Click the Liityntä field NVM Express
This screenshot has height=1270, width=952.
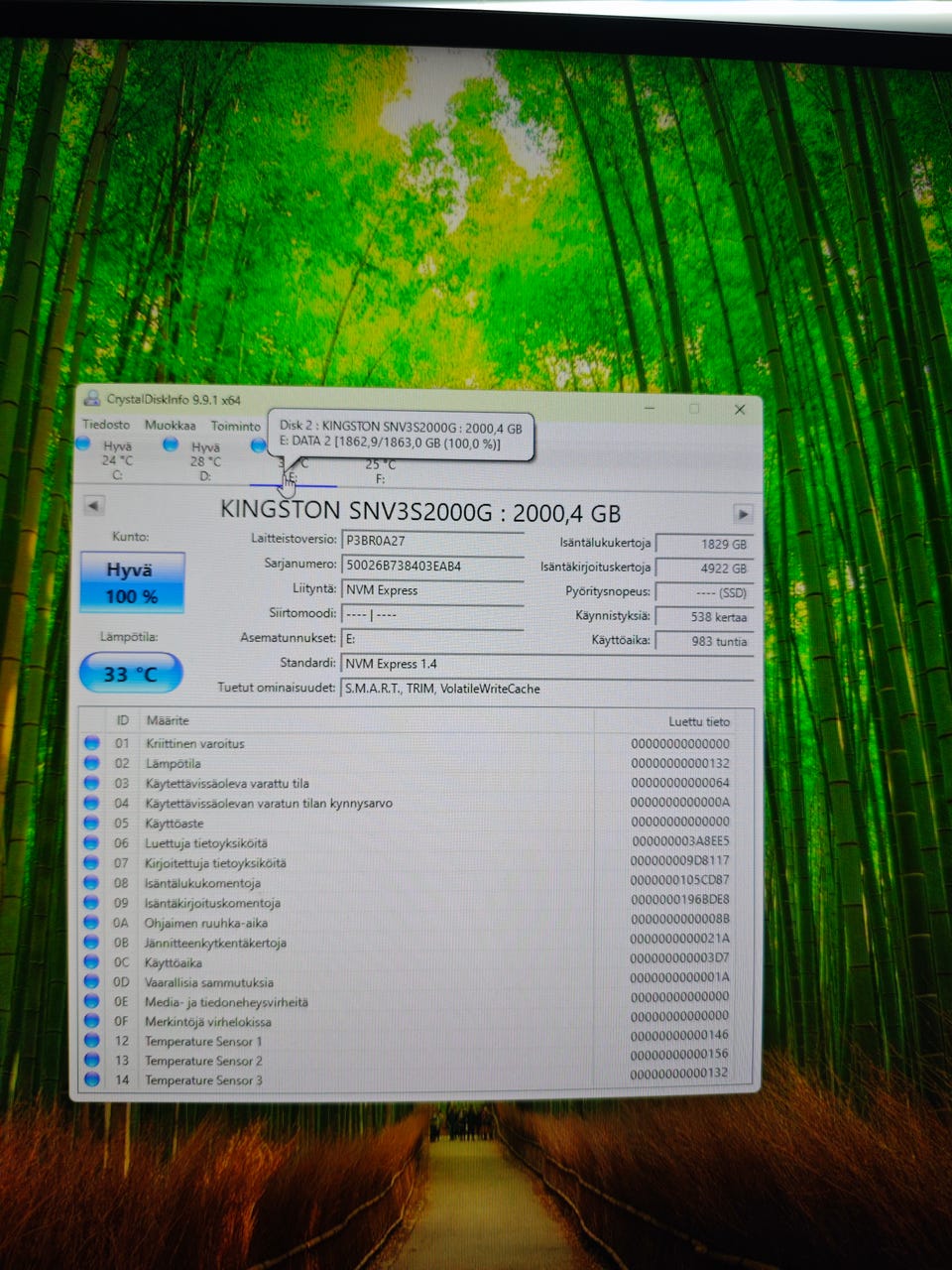pos(432,589)
